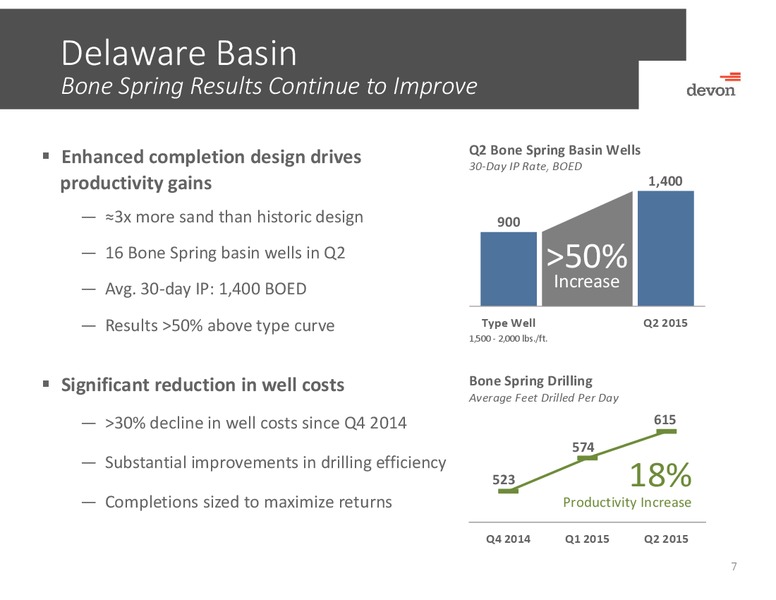Select subtitle 'Bone Spring Results Continue to Improve'
The height and width of the screenshot is (600, 776).
[x=269, y=86]
